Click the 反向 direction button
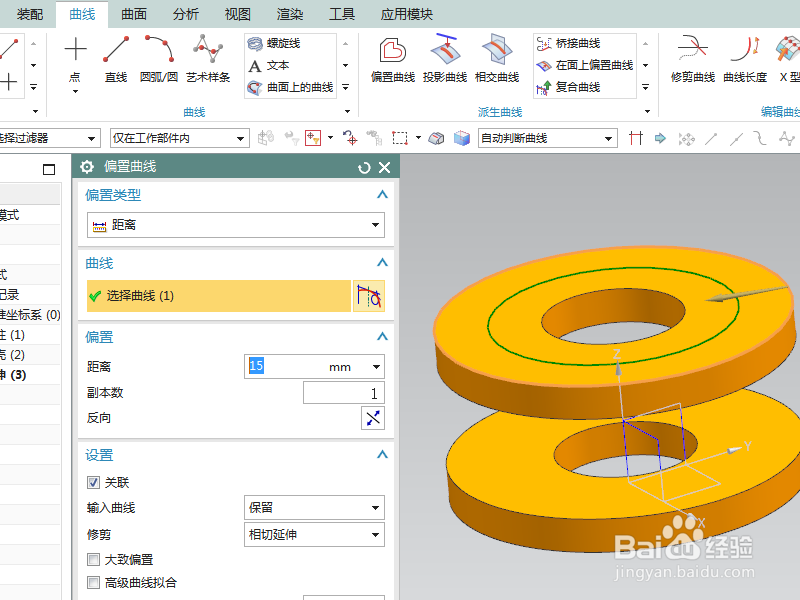 [x=372, y=418]
